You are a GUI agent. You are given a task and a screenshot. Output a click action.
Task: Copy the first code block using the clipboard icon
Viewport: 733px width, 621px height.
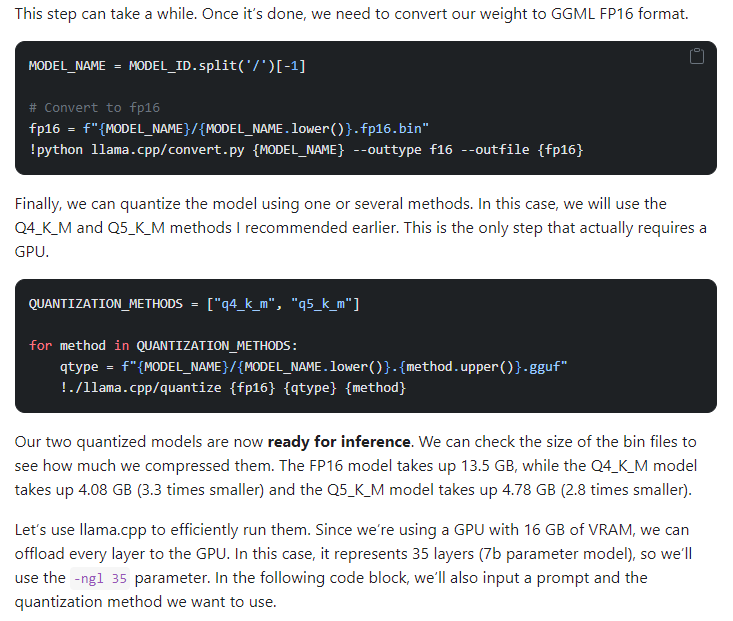click(x=697, y=57)
